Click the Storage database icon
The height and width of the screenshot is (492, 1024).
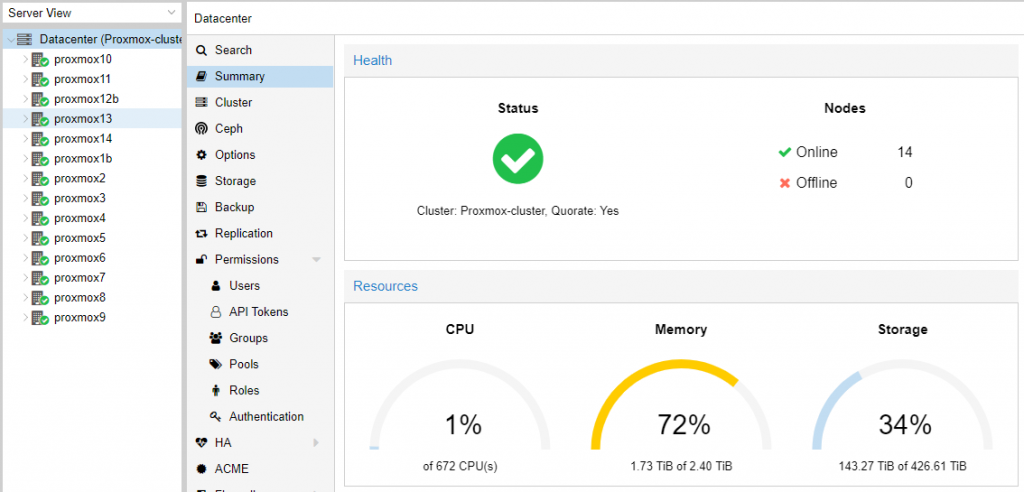click(x=202, y=181)
